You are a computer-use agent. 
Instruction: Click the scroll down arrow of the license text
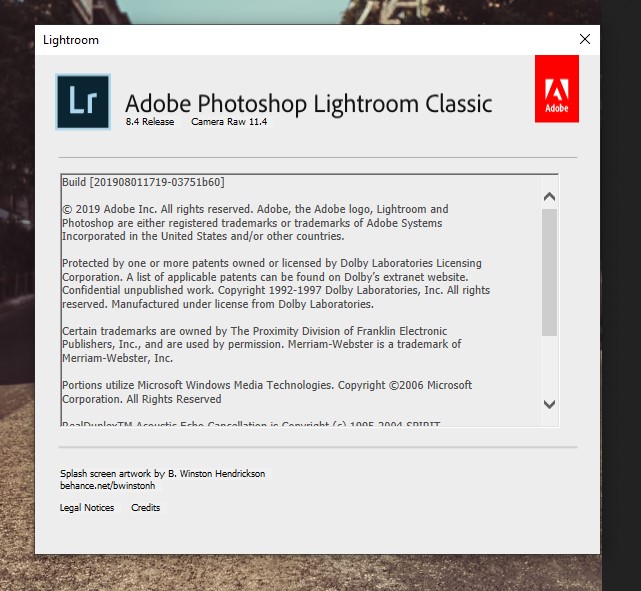click(549, 404)
